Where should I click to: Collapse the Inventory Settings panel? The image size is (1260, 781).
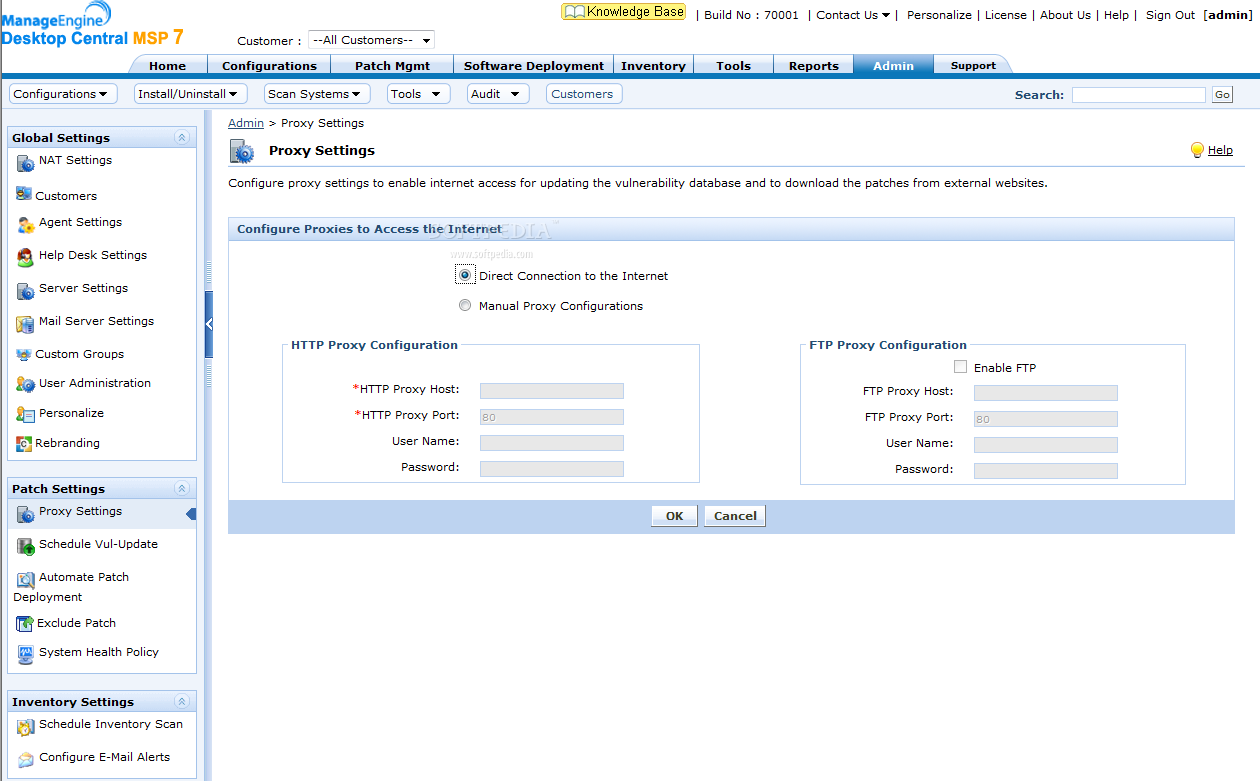181,702
